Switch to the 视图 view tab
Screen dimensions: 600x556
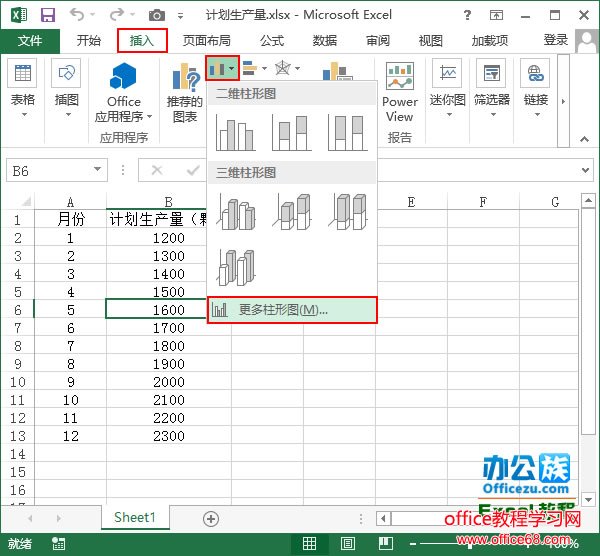(x=430, y=40)
